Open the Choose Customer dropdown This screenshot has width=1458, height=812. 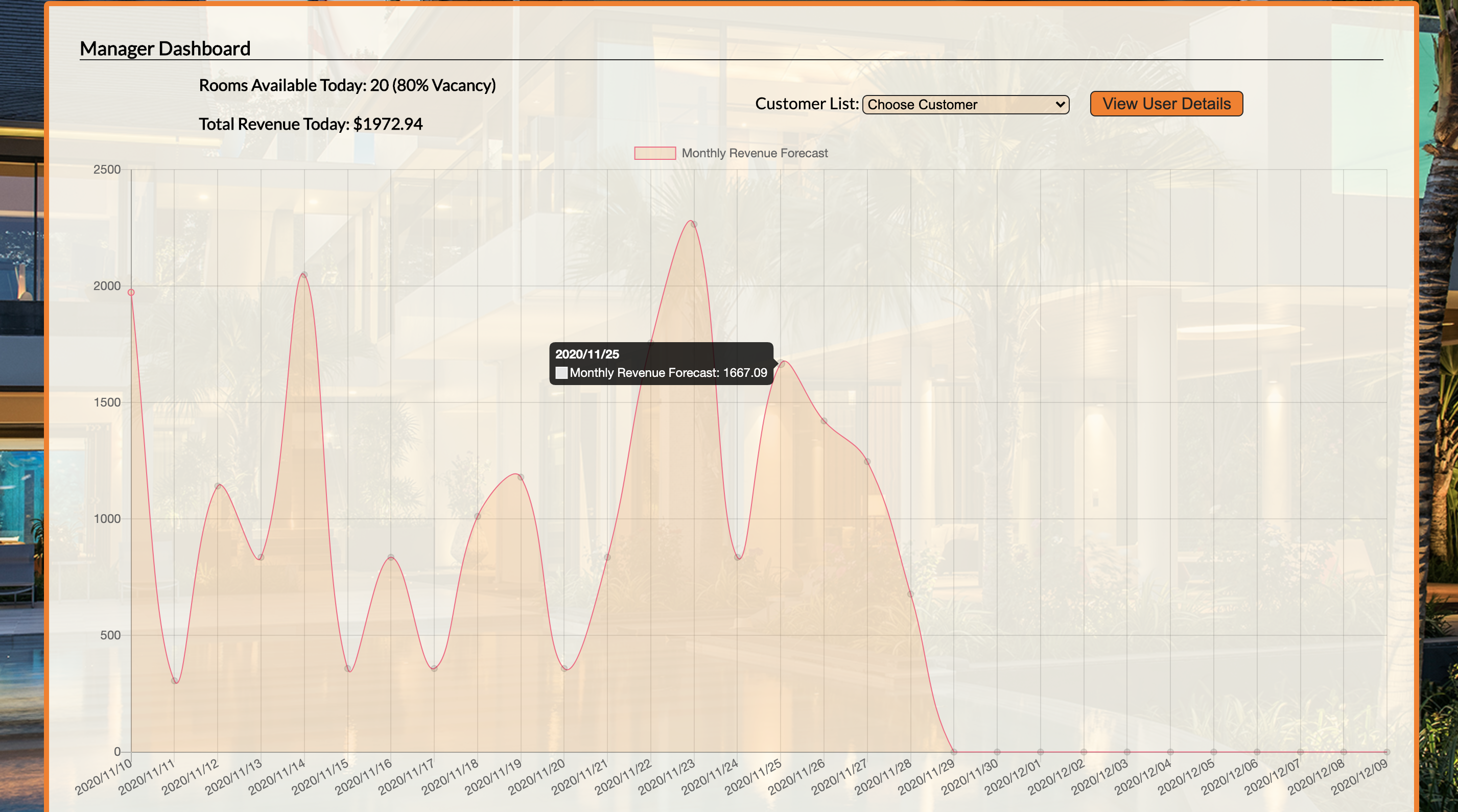coord(965,105)
